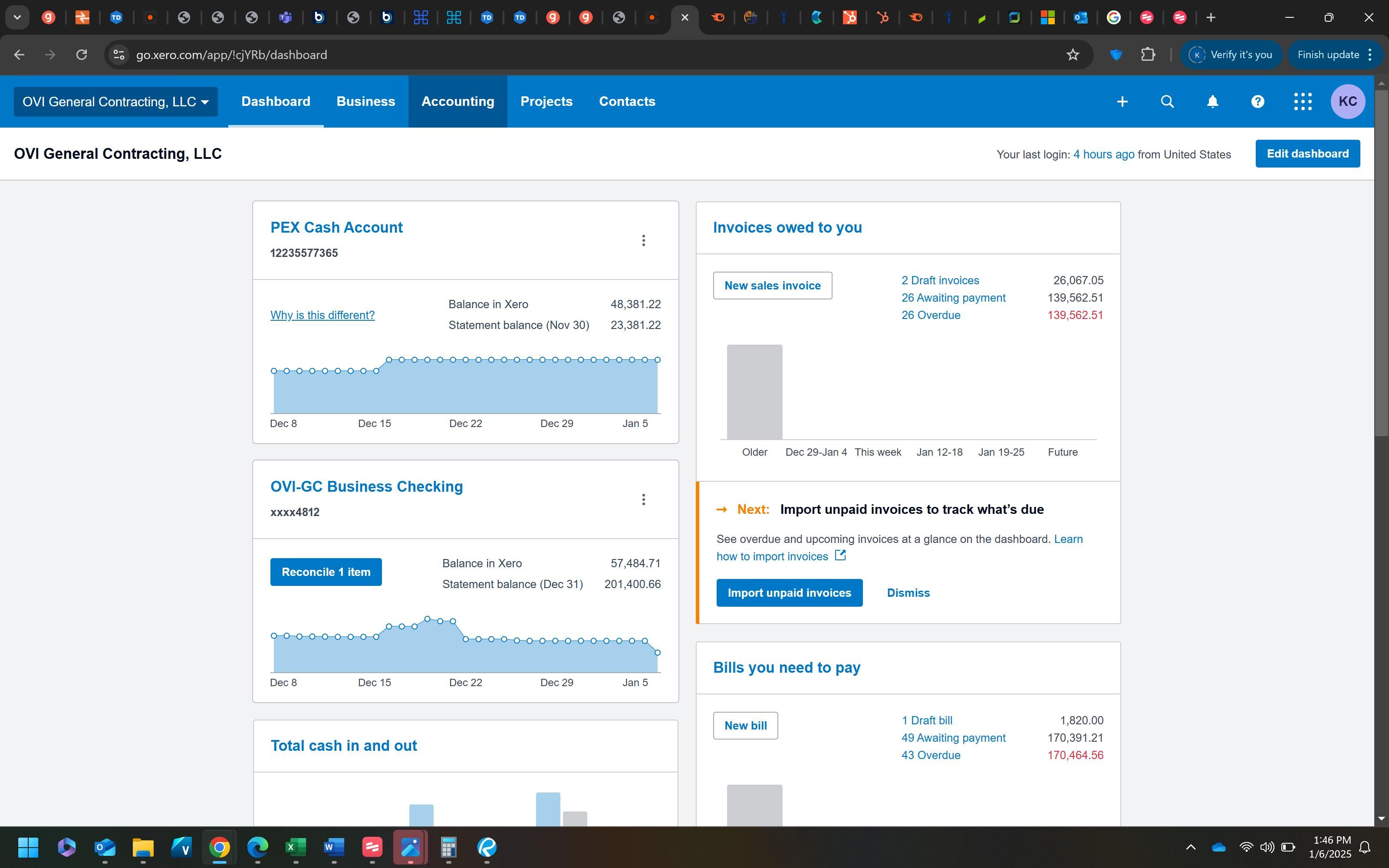Open a new browser tab
This screenshot has height=868, width=1389.
pos(1211,17)
